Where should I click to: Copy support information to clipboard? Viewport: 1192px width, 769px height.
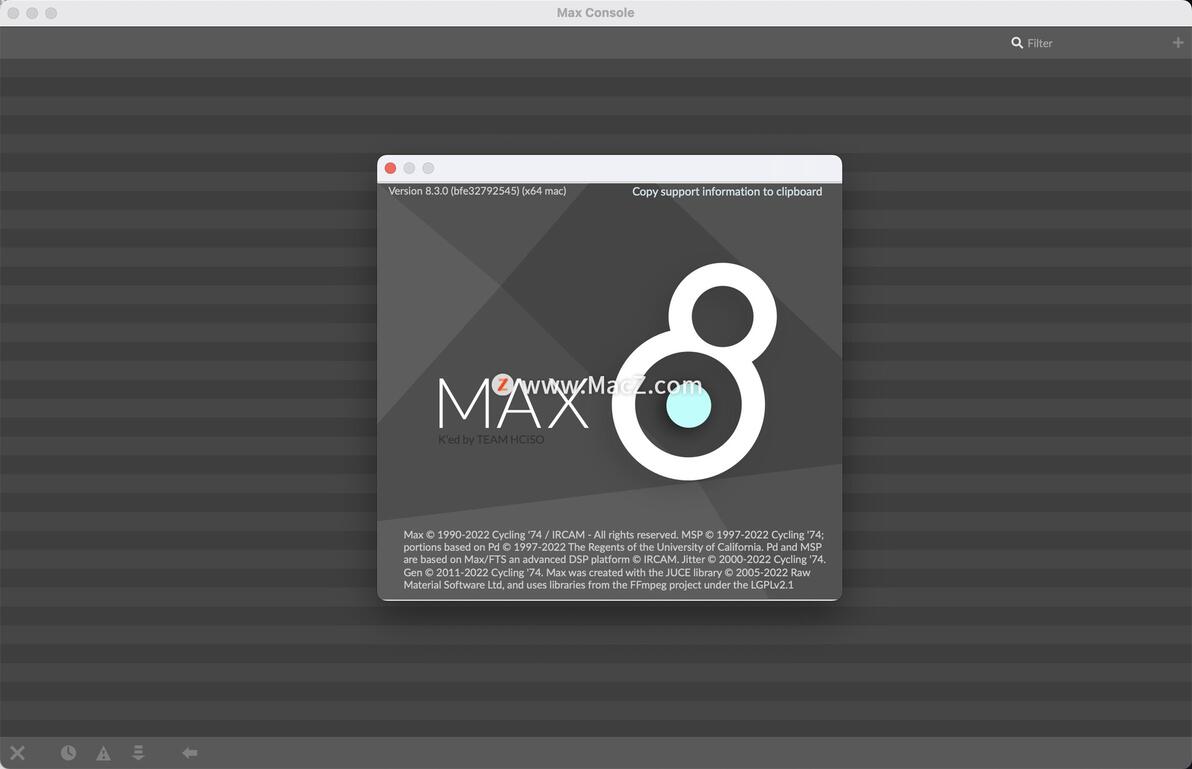(727, 191)
